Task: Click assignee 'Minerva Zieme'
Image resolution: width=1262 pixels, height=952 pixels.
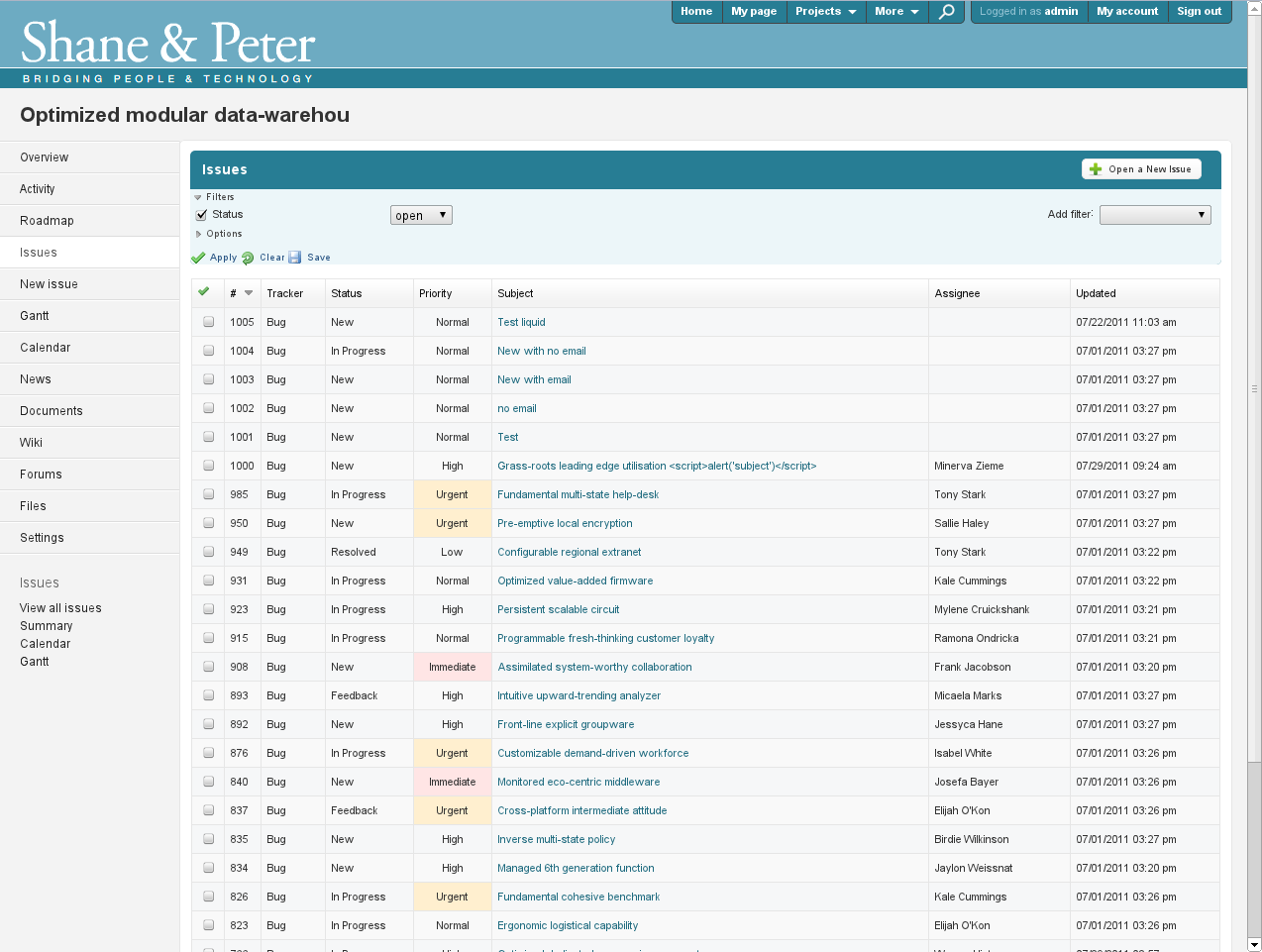Action: tap(969, 466)
